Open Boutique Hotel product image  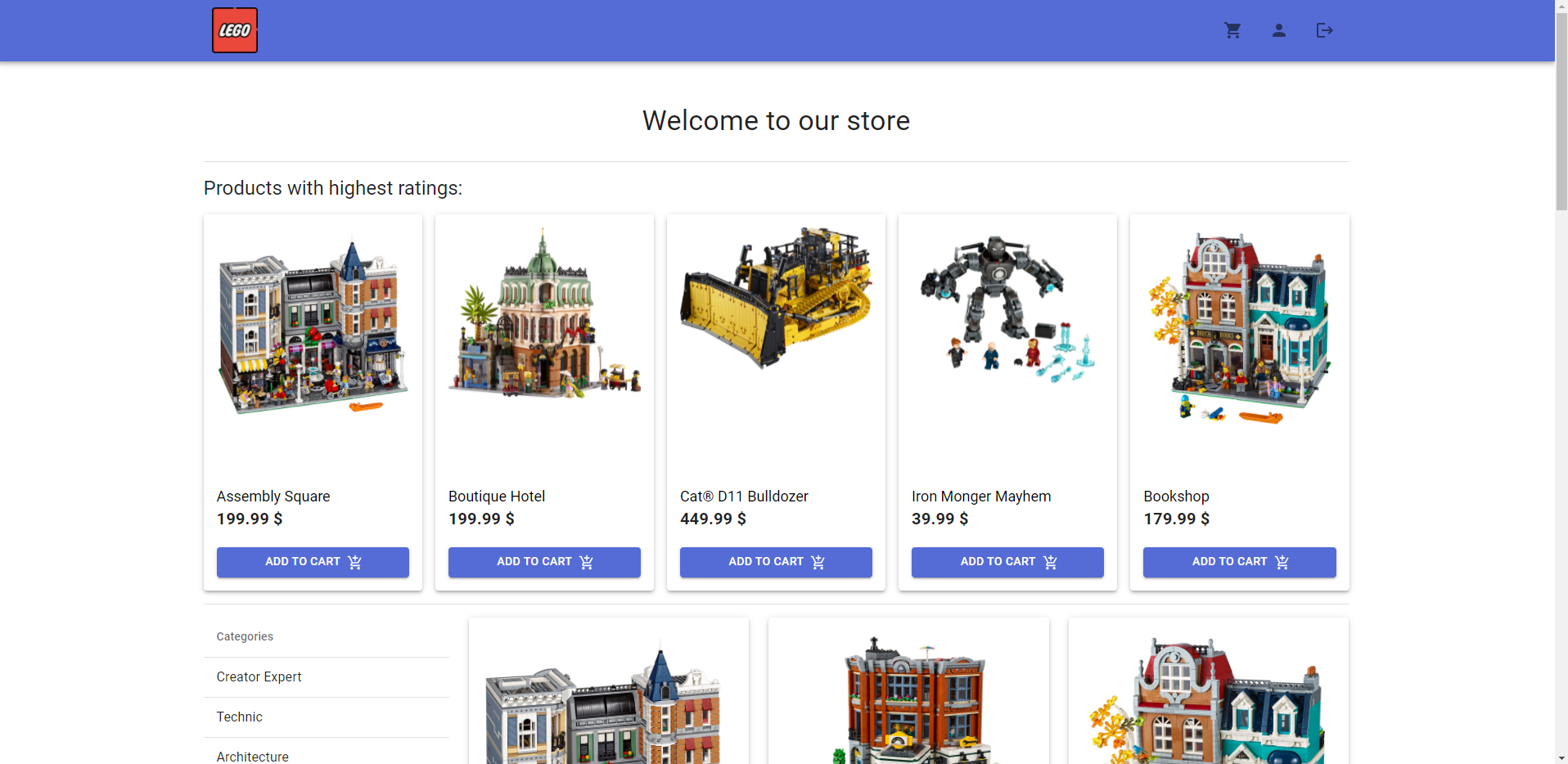click(544, 313)
